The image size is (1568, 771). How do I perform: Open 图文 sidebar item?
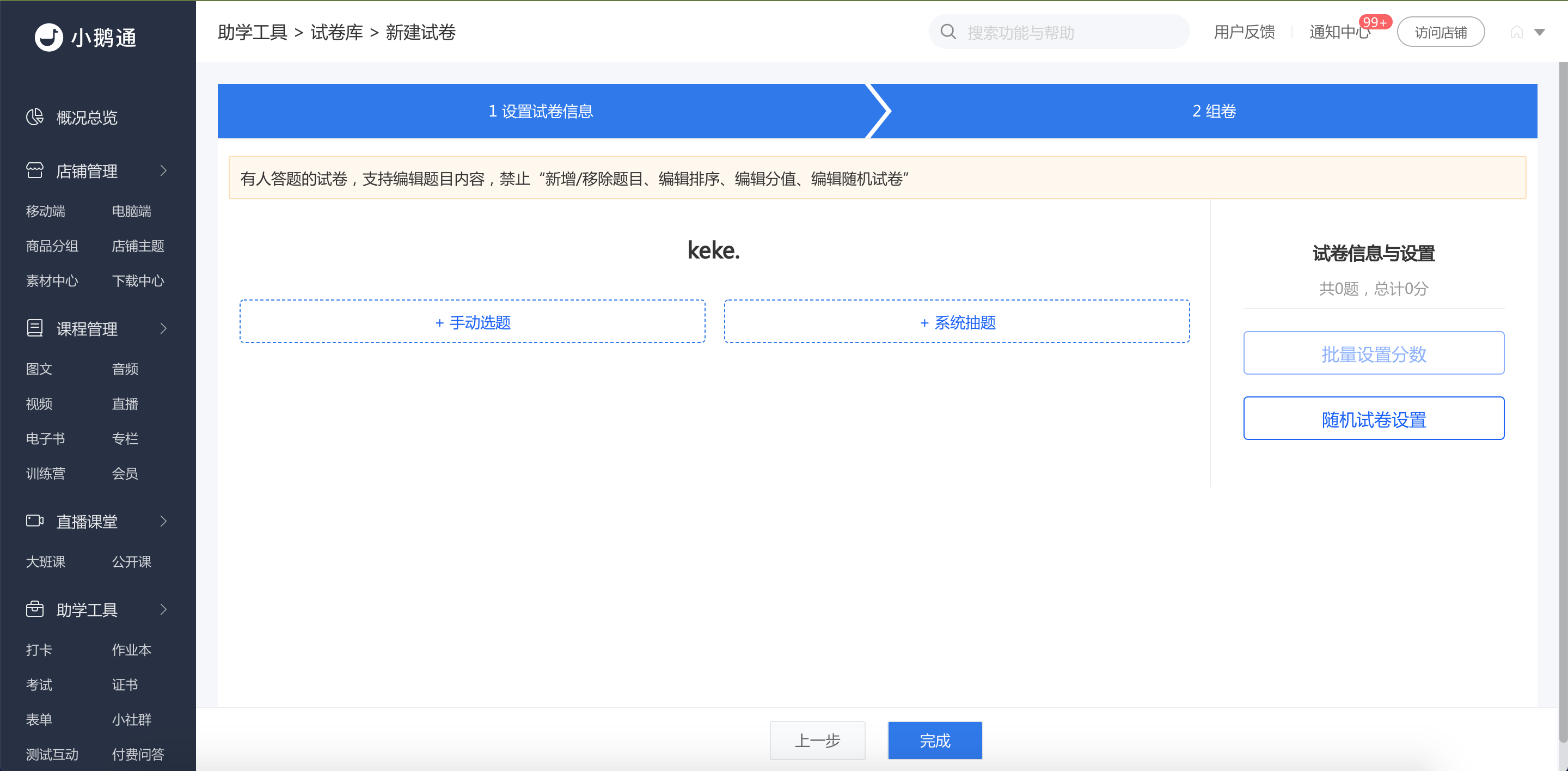(39, 369)
